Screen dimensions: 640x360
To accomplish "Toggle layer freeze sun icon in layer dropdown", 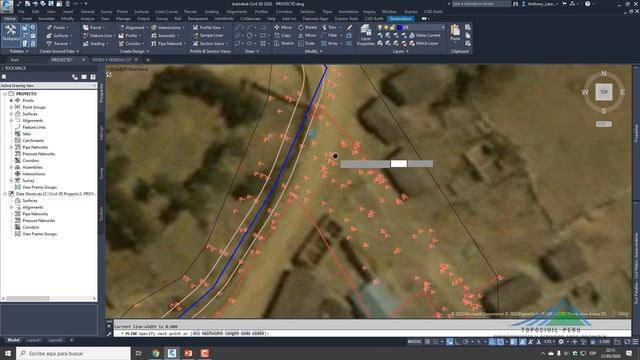I will (386, 27).
